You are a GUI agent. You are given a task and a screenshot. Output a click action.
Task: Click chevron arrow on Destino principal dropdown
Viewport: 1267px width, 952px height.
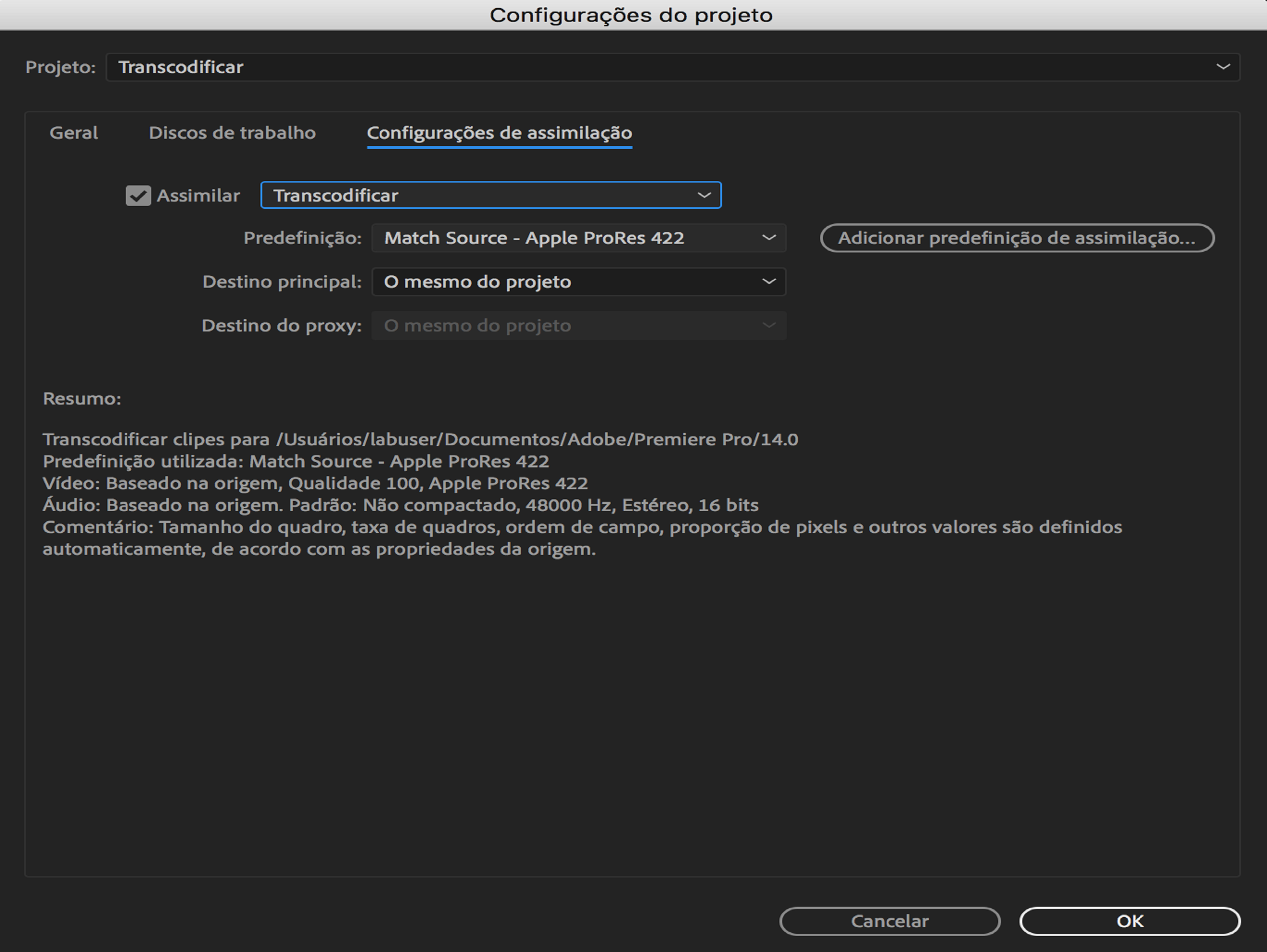pos(769,282)
